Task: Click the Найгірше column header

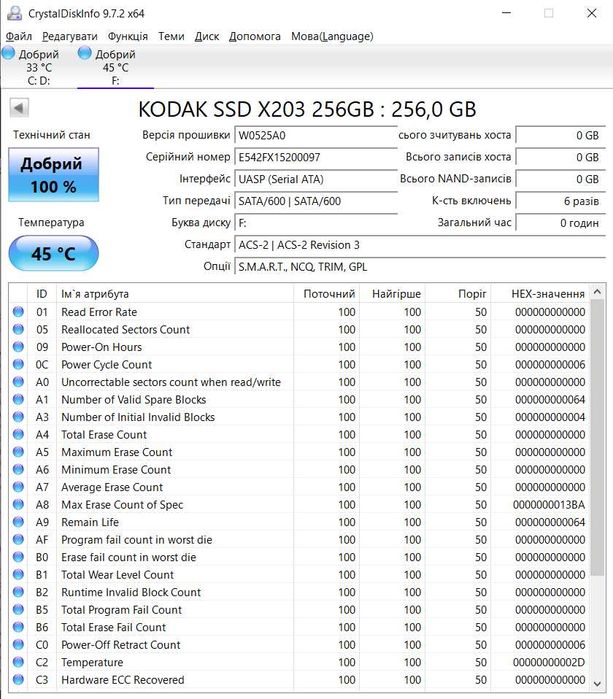Action: (392, 294)
